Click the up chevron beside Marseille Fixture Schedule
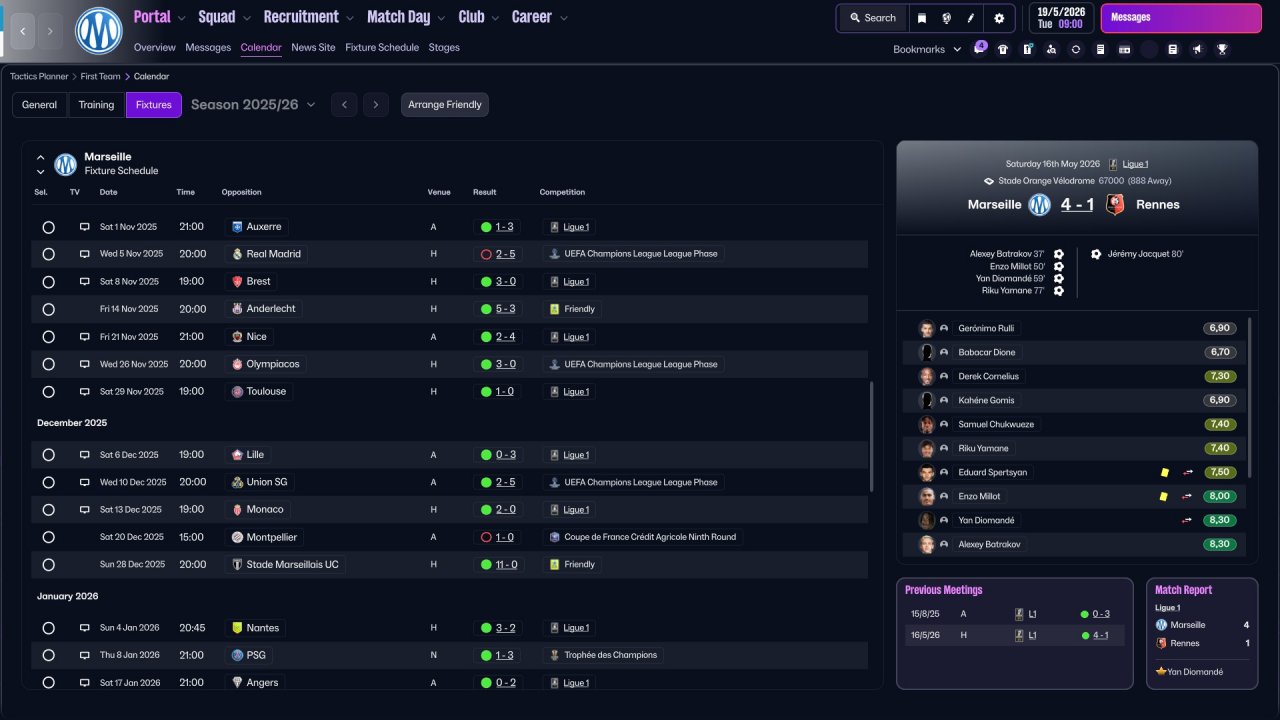The image size is (1280, 720). point(41,157)
